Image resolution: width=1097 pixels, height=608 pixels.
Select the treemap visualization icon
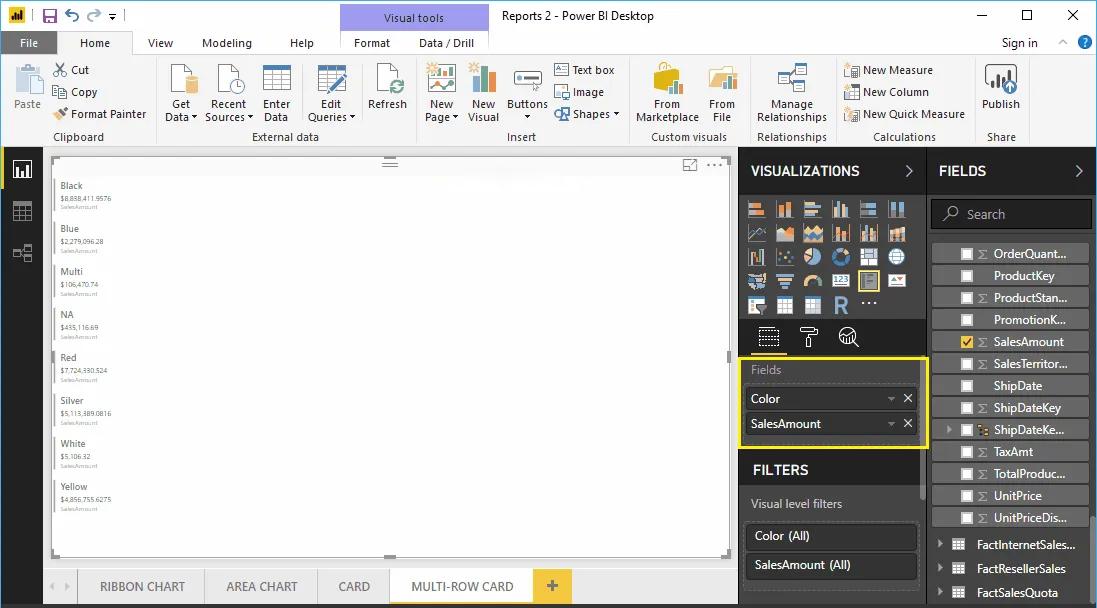click(867, 257)
